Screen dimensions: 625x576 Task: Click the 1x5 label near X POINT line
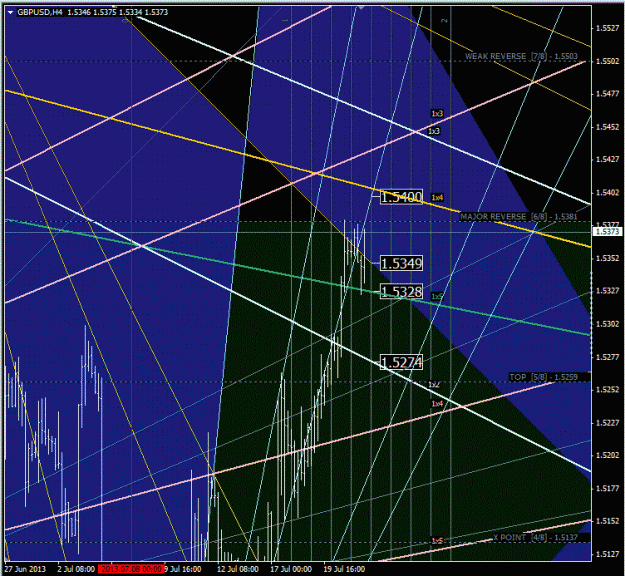(437, 541)
